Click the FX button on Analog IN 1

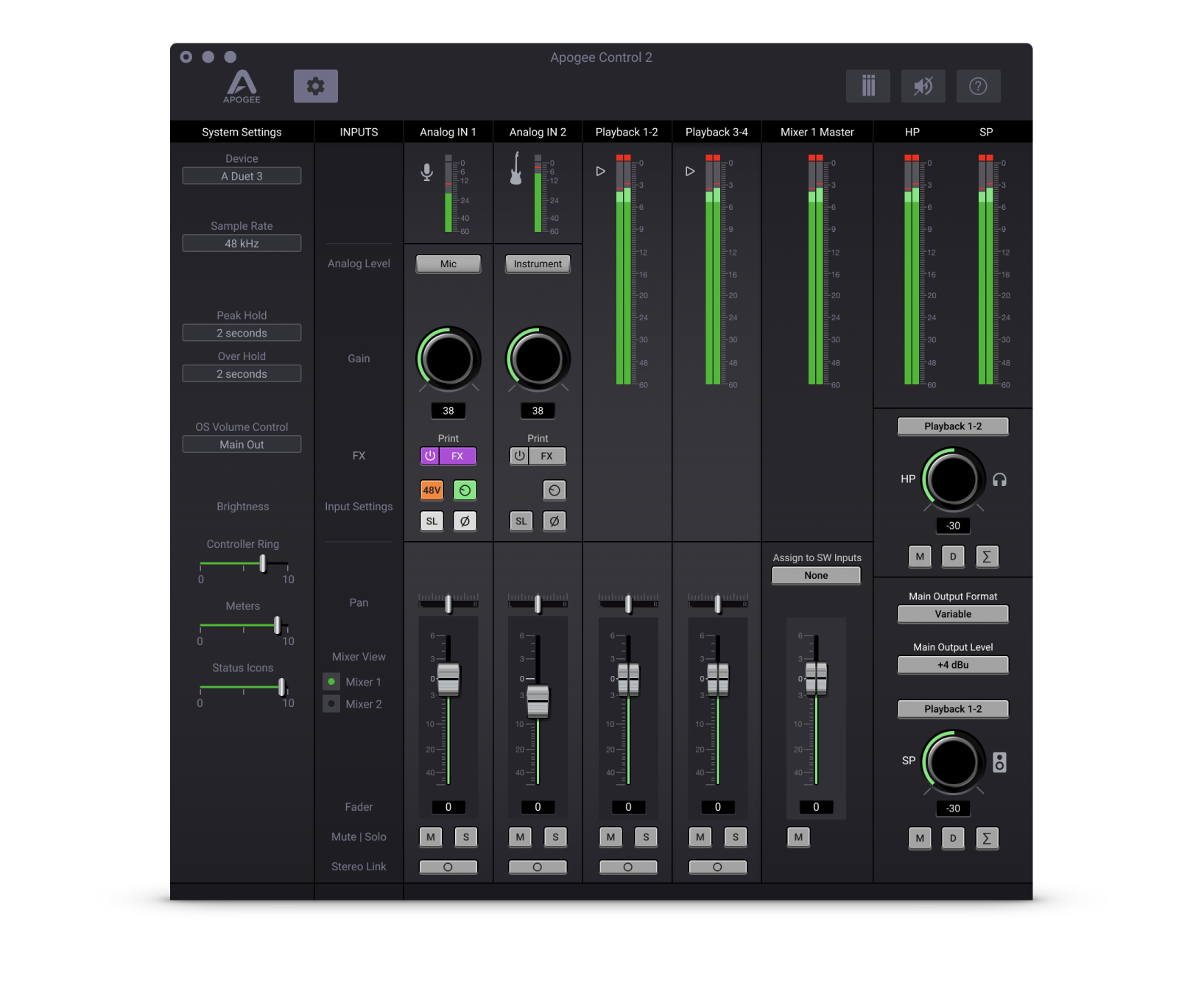[x=457, y=456]
